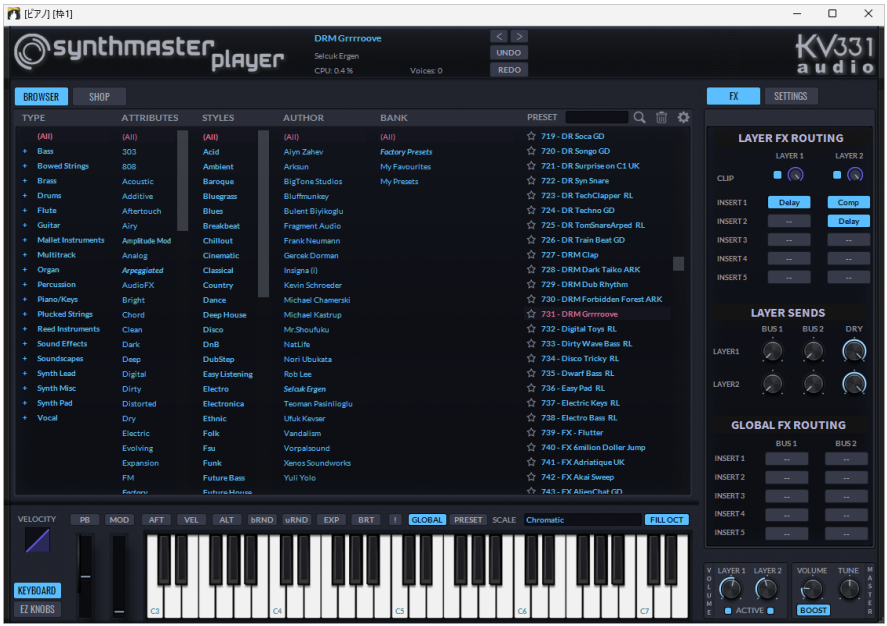887x626 pixels.
Task: Click the master TUNE knob
Action: pyautogui.click(x=849, y=589)
